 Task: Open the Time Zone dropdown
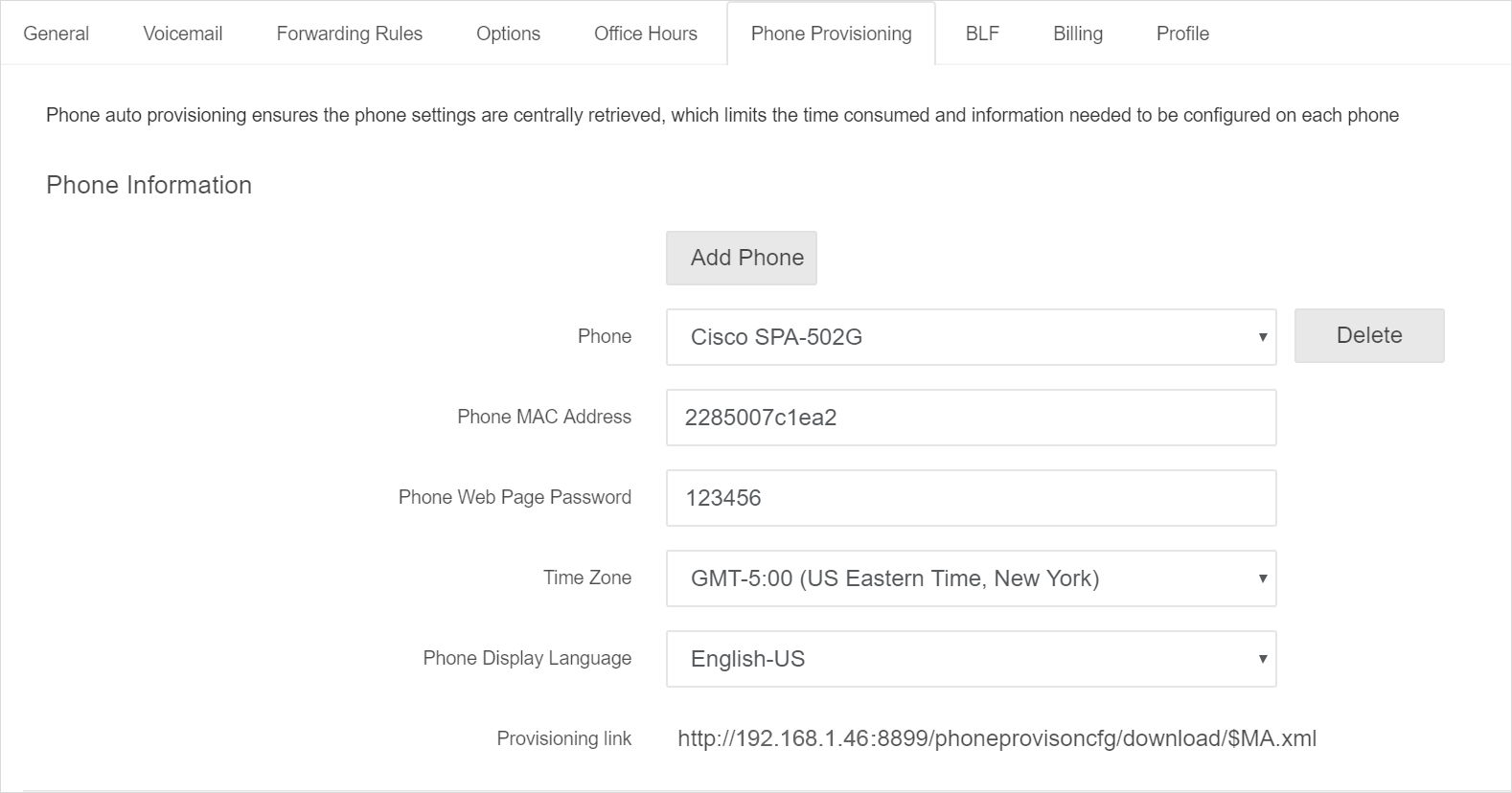click(971, 578)
